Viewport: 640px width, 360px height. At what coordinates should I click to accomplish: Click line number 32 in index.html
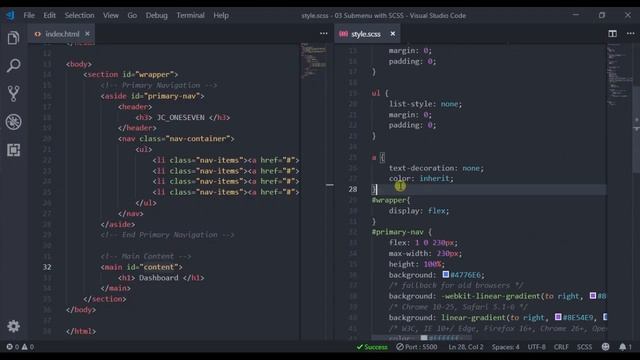pos(47,267)
